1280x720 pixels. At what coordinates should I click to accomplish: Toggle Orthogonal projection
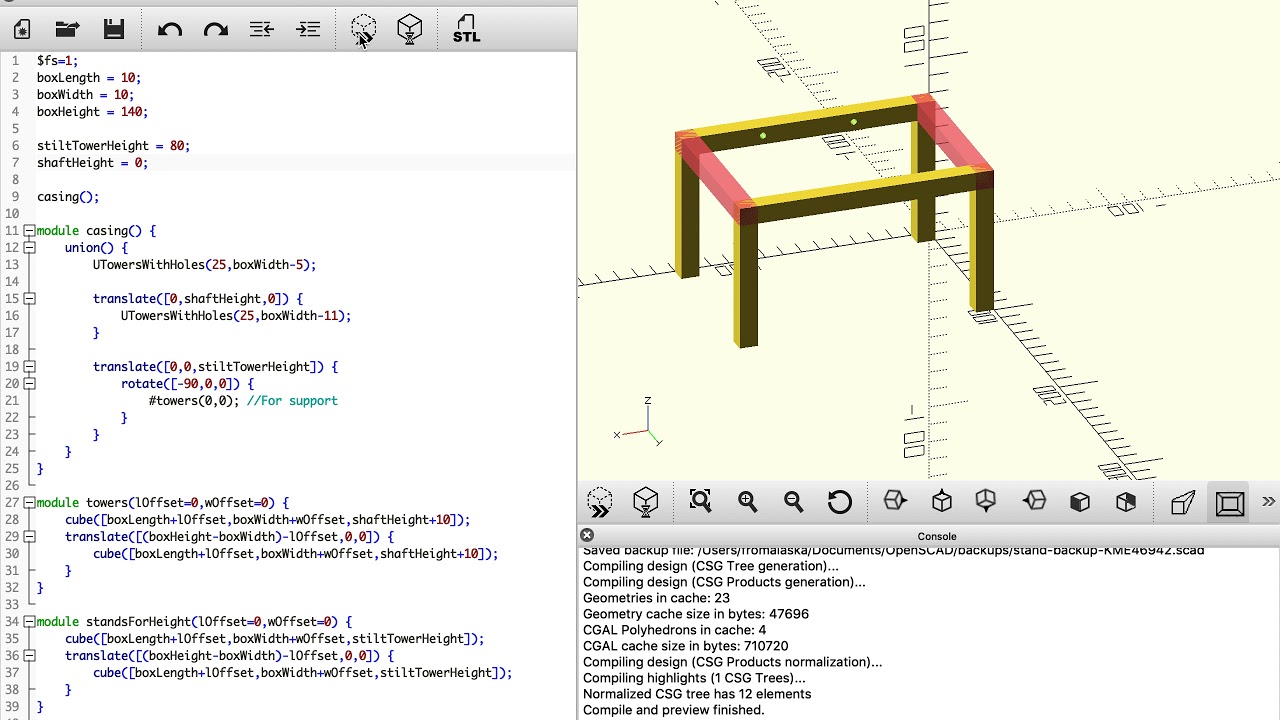coord(1229,501)
